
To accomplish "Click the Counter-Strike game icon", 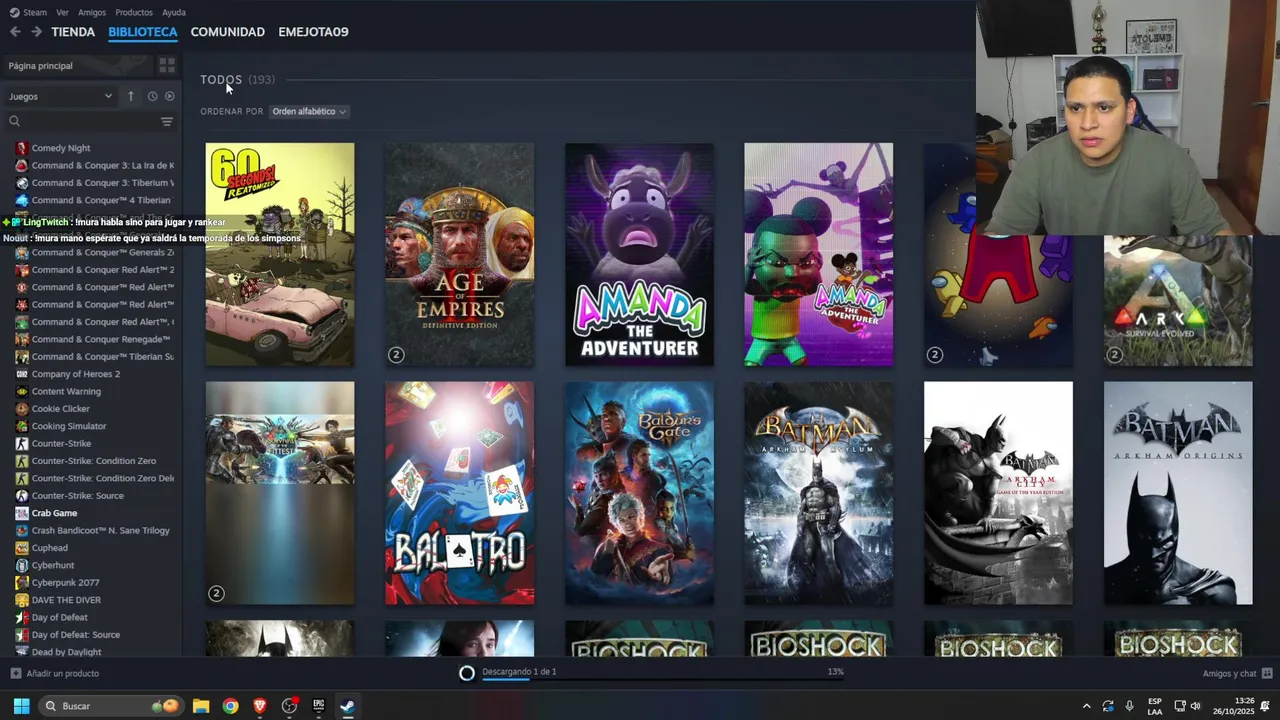I will (22, 444).
